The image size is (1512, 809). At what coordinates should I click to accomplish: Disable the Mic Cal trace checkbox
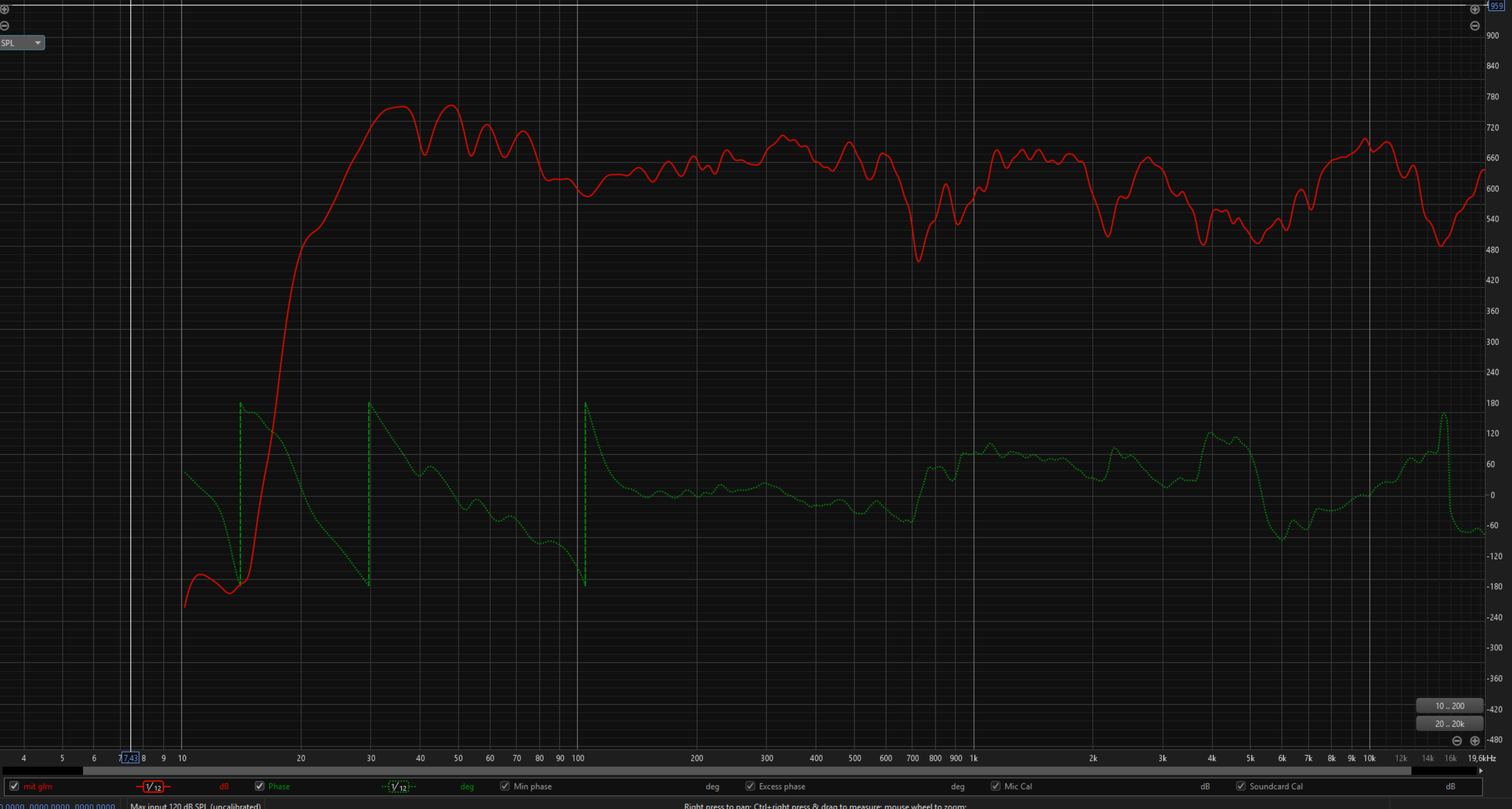coord(995,786)
